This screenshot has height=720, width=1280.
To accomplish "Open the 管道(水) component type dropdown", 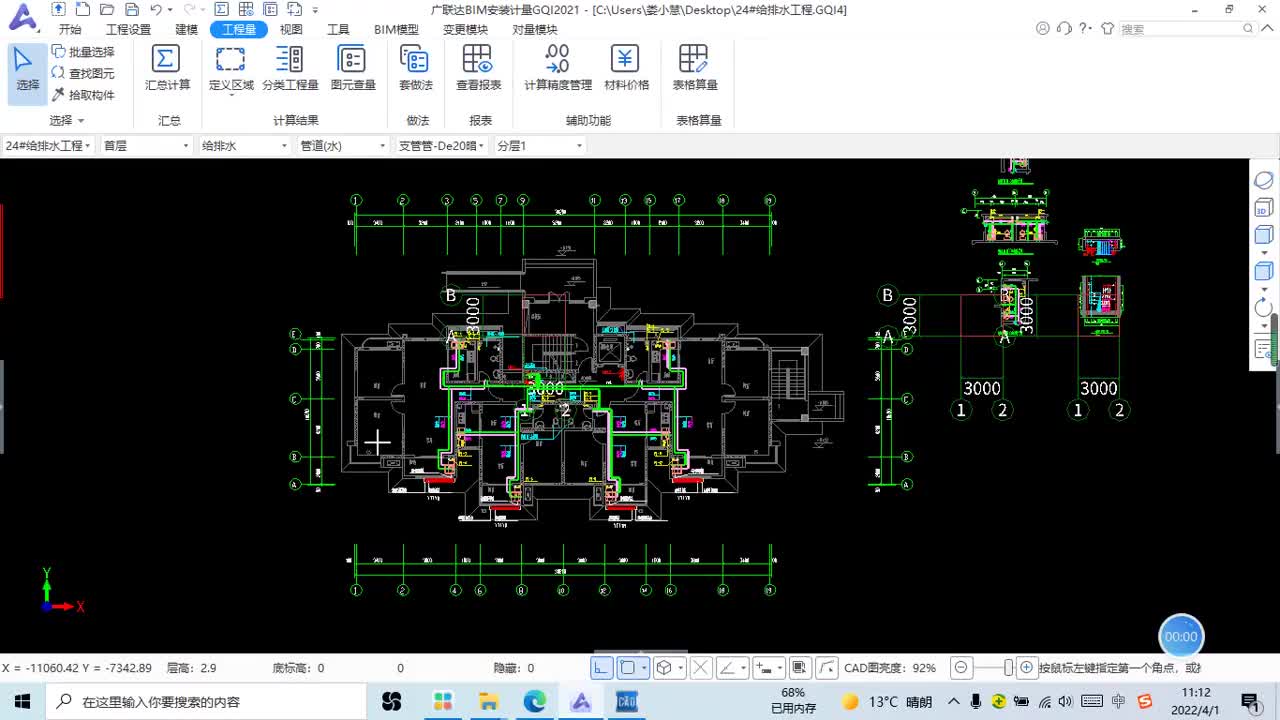I will click(x=343, y=146).
